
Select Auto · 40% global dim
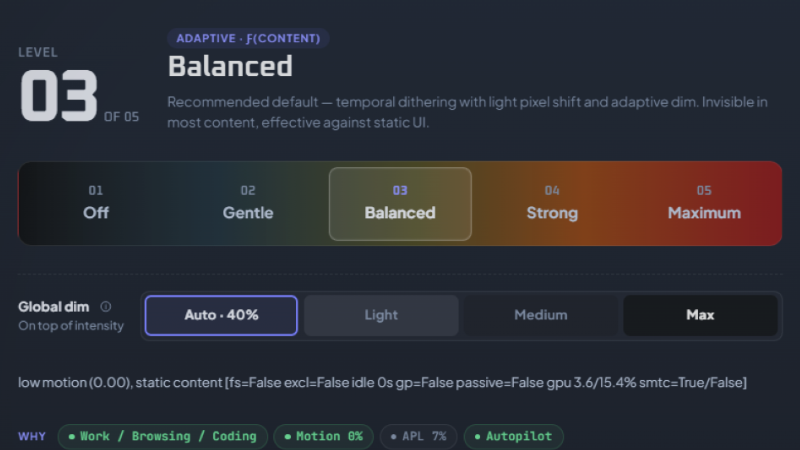(221, 315)
